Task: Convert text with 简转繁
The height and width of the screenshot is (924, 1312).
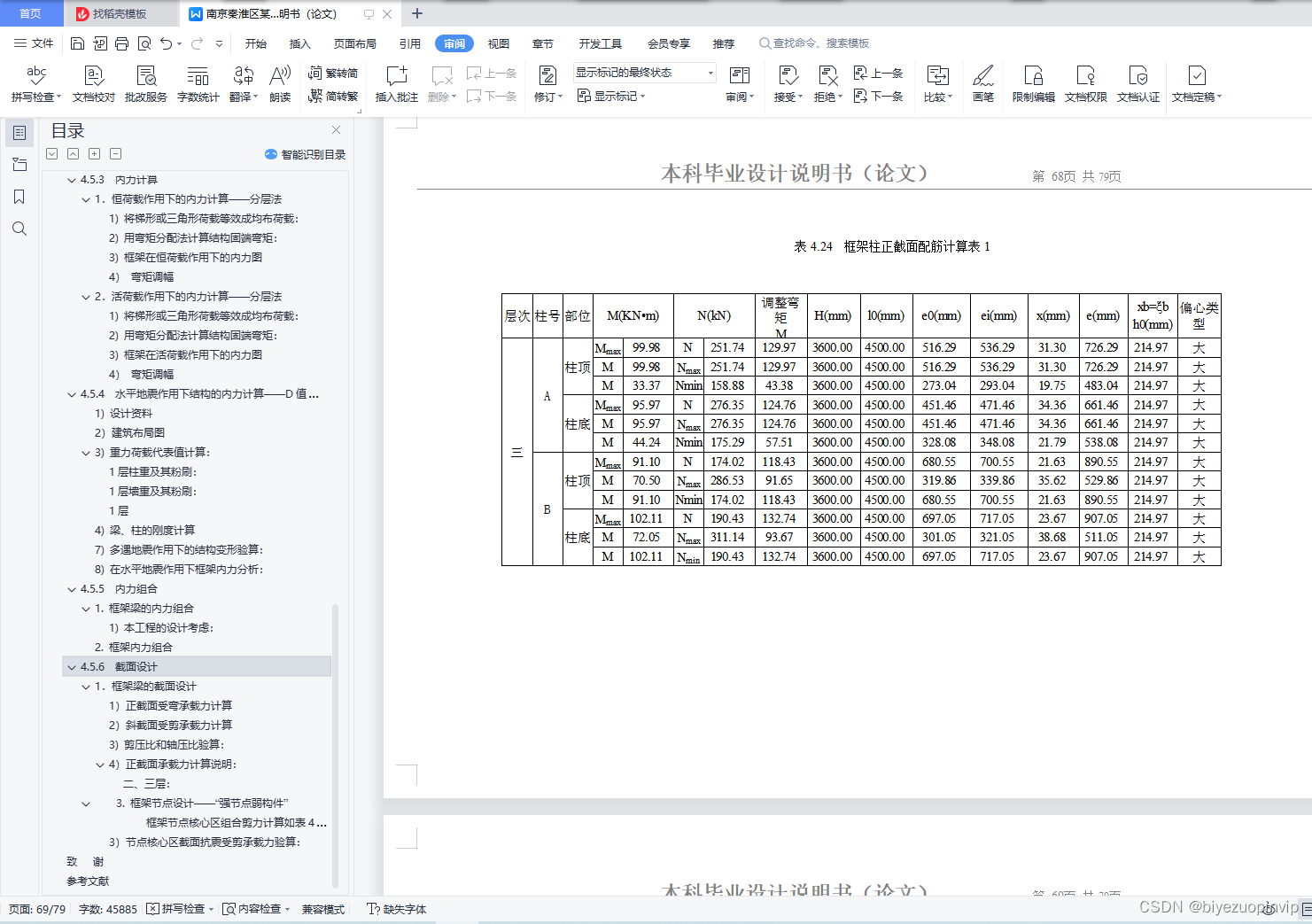Action: tap(333, 96)
